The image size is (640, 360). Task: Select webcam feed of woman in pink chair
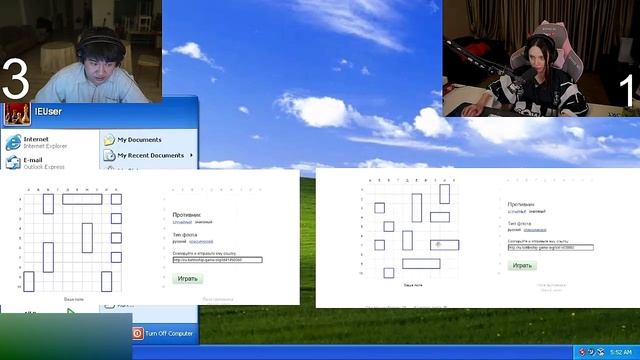pyautogui.click(x=541, y=58)
